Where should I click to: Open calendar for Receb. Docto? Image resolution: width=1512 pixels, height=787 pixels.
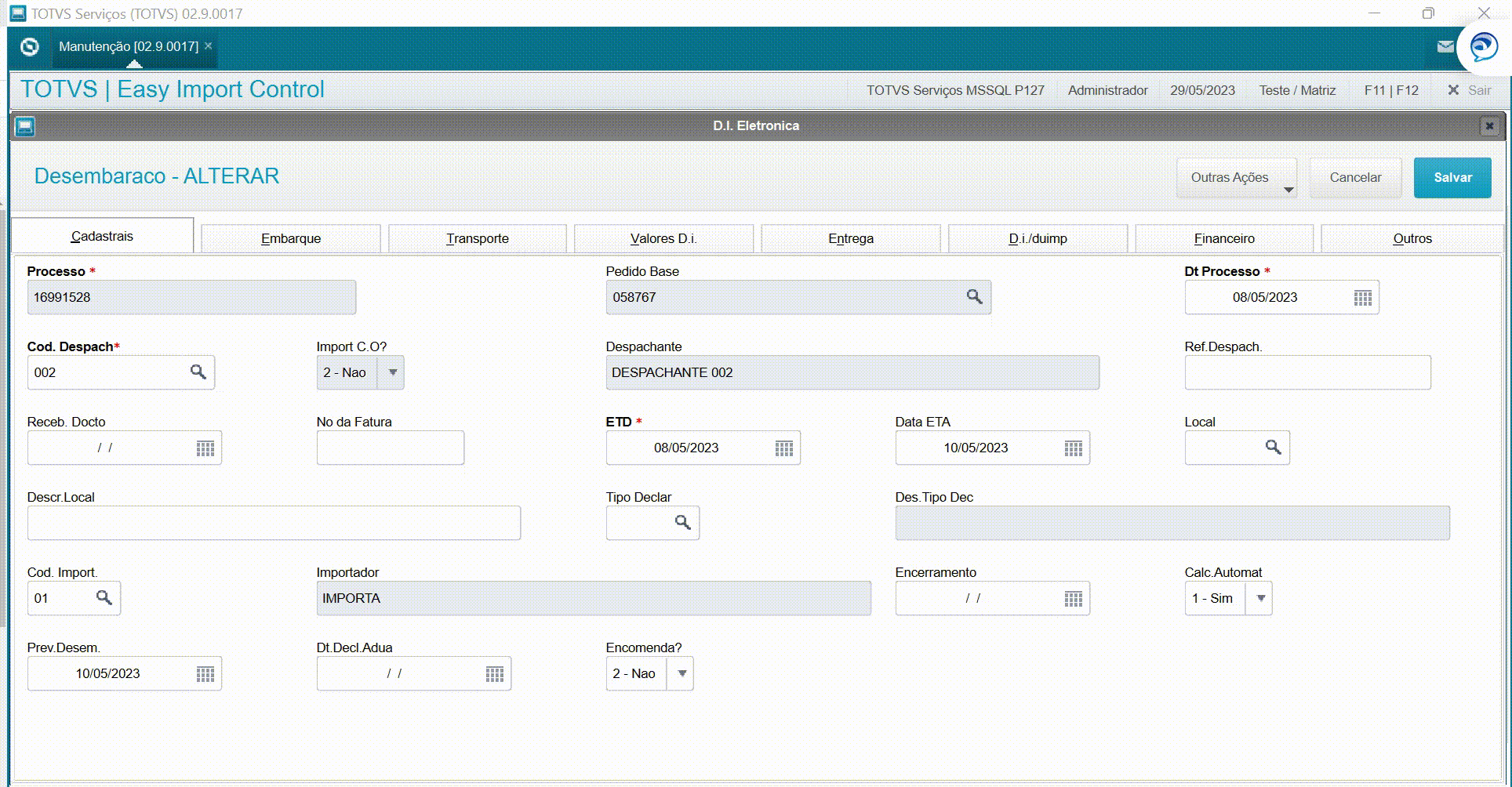[205, 448]
